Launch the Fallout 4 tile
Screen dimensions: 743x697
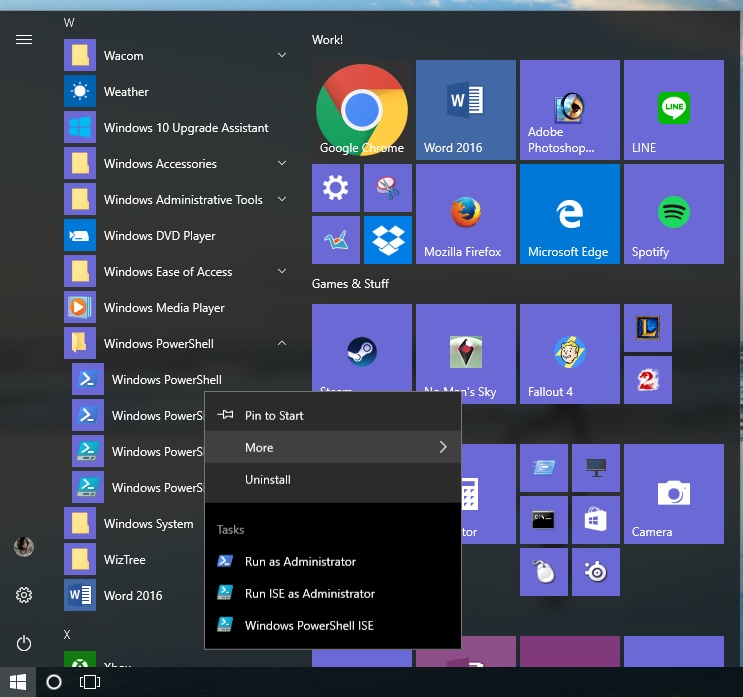(x=570, y=354)
